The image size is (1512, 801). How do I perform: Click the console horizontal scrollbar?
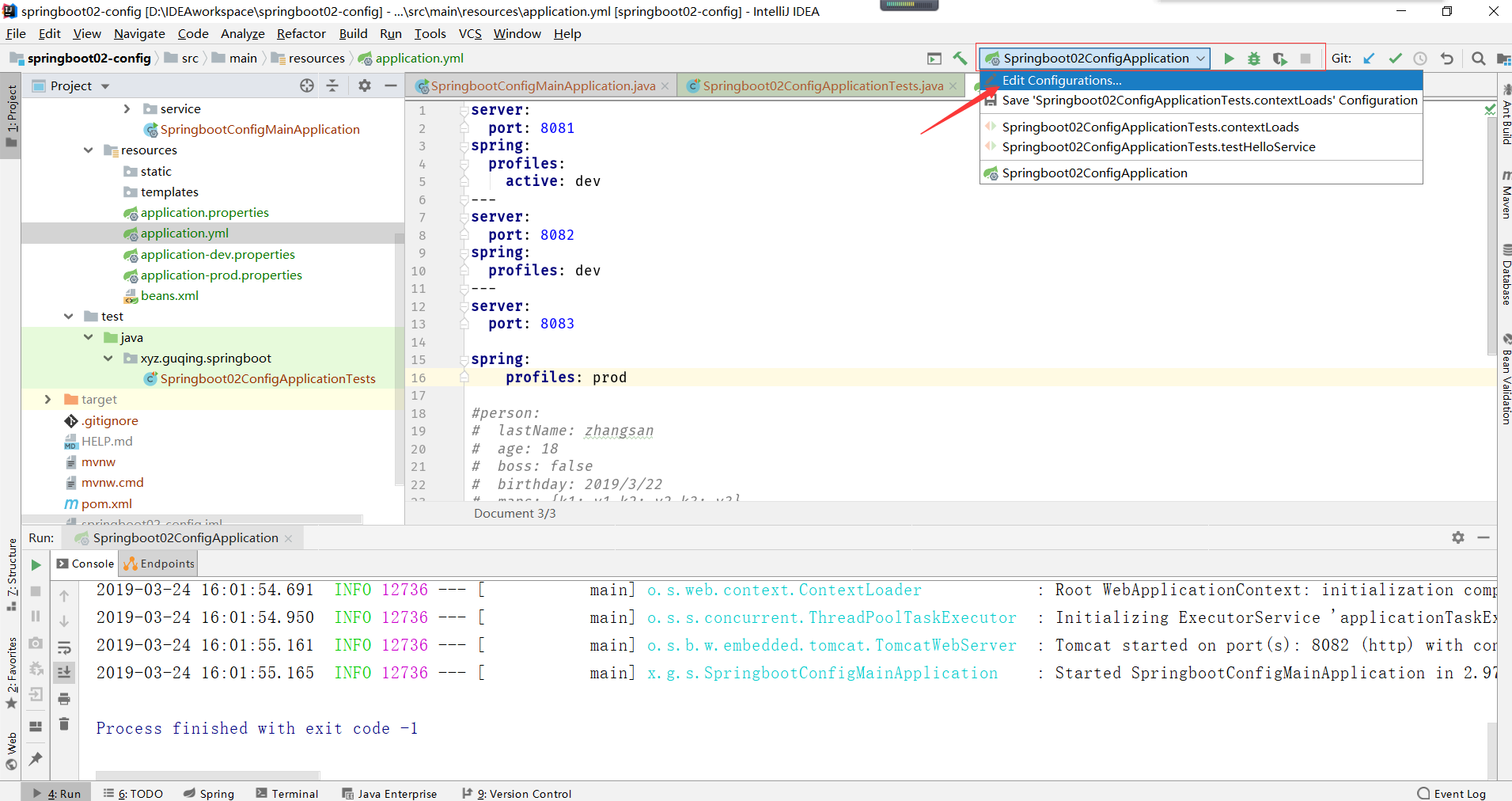(x=207, y=775)
